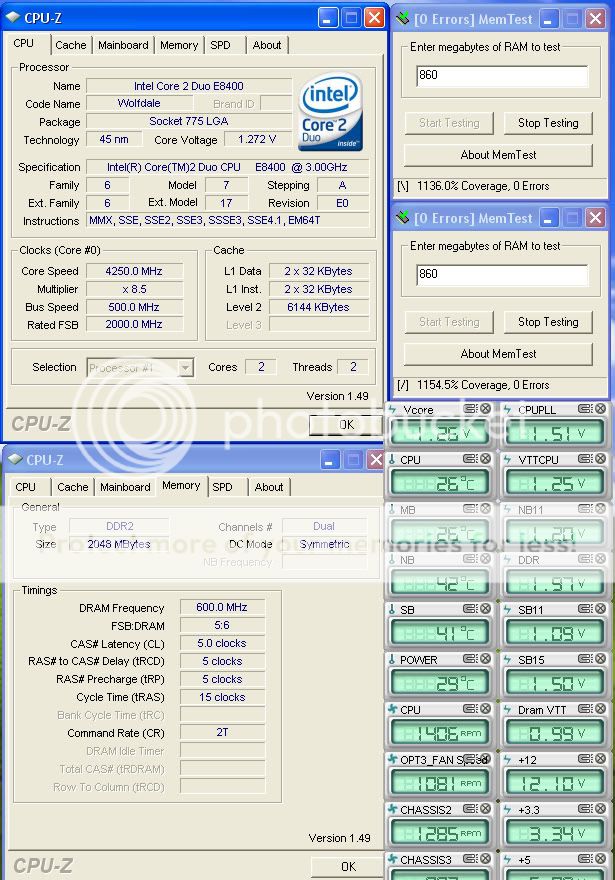Close the CPU temperature gadget showing 26°C
The width and height of the screenshot is (615, 880).
click(485, 459)
